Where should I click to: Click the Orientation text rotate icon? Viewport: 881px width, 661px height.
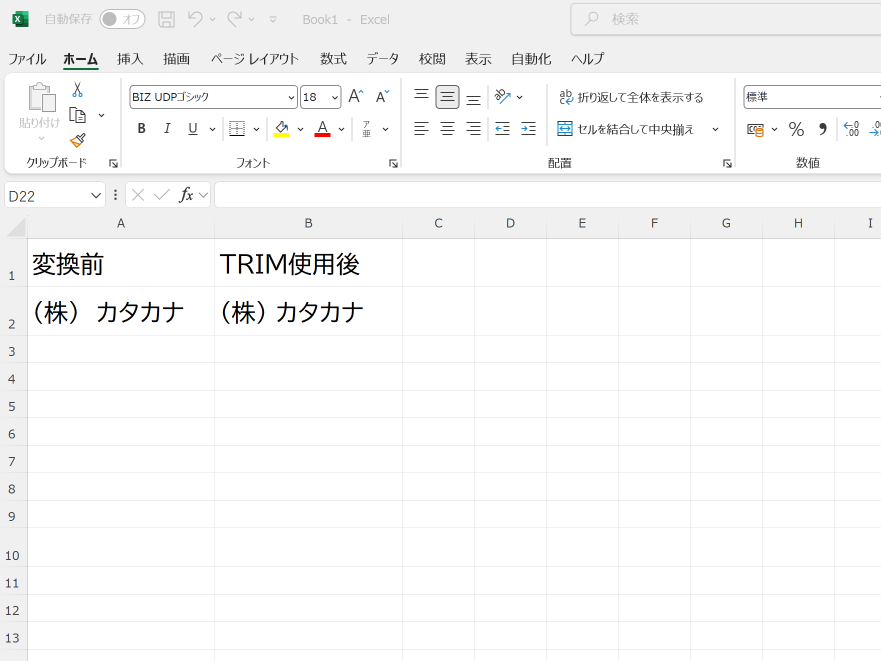coord(503,97)
